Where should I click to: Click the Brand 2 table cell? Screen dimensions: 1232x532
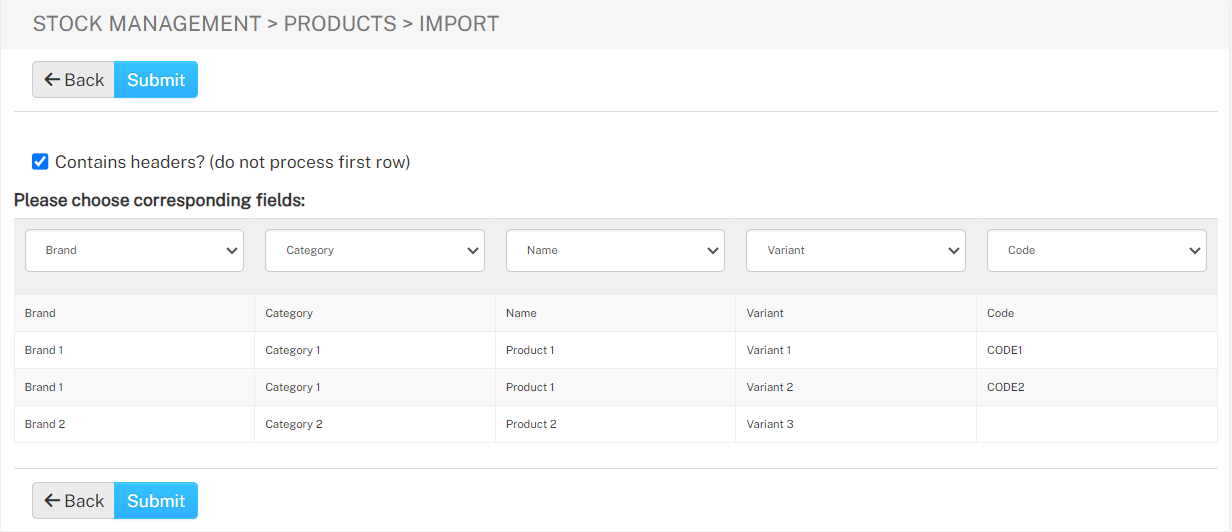134,424
